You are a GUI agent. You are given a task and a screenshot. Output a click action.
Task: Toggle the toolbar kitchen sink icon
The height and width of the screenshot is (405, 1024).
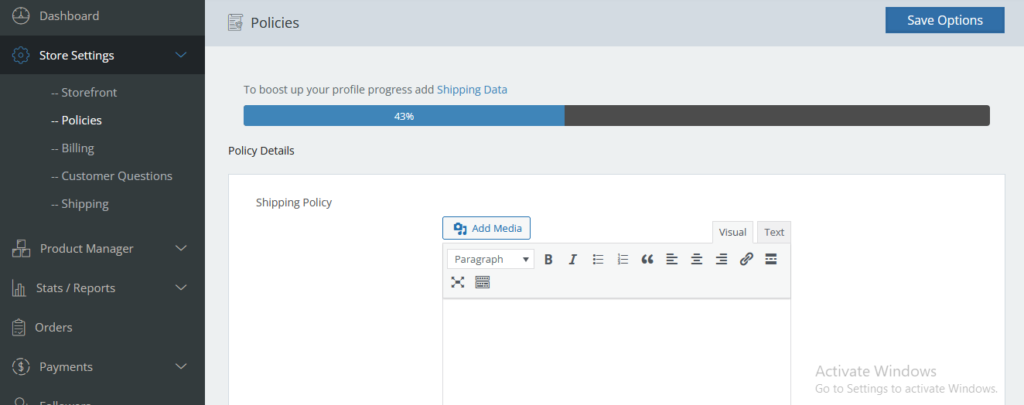click(482, 283)
